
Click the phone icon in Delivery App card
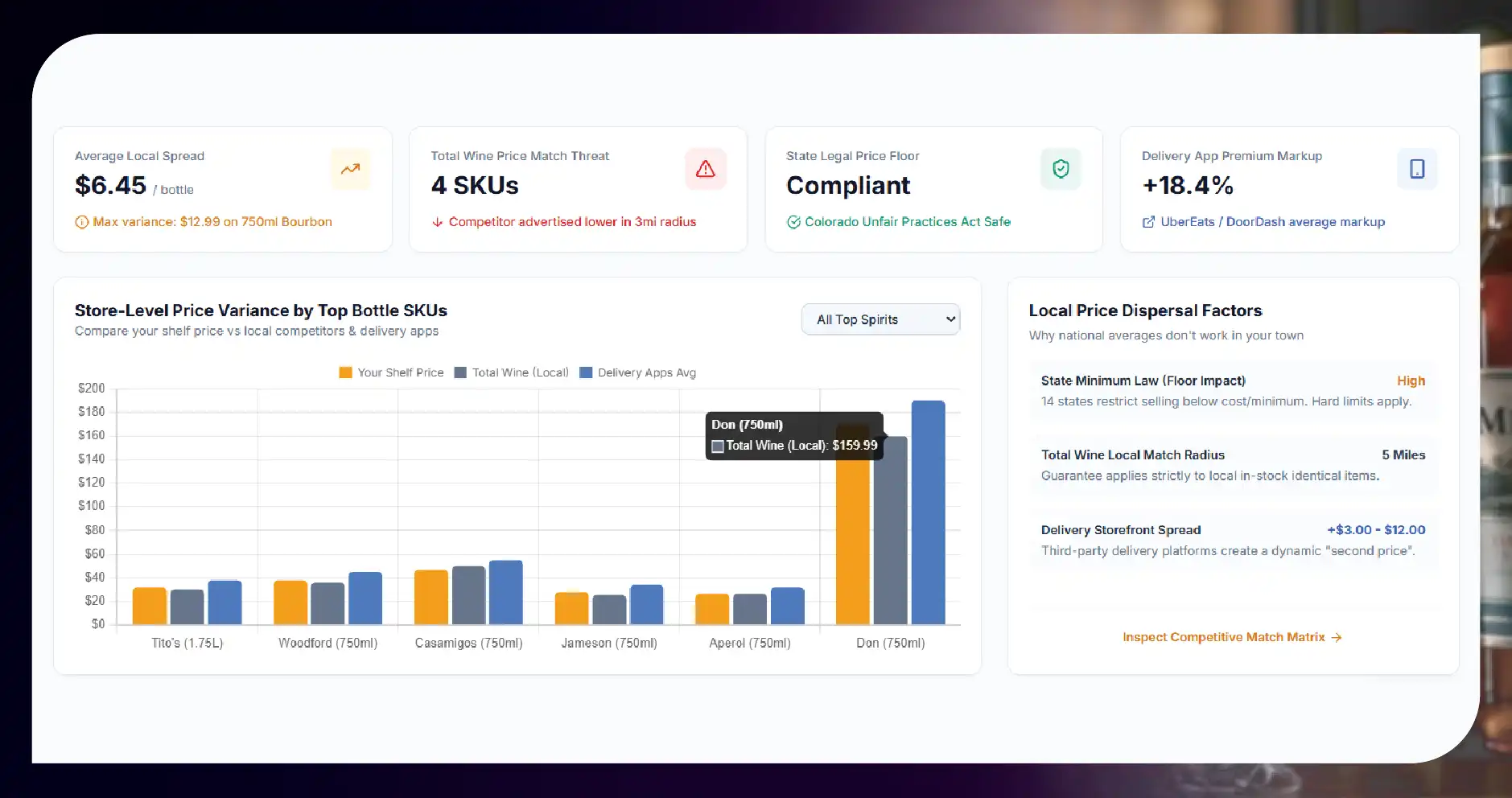tap(1417, 169)
